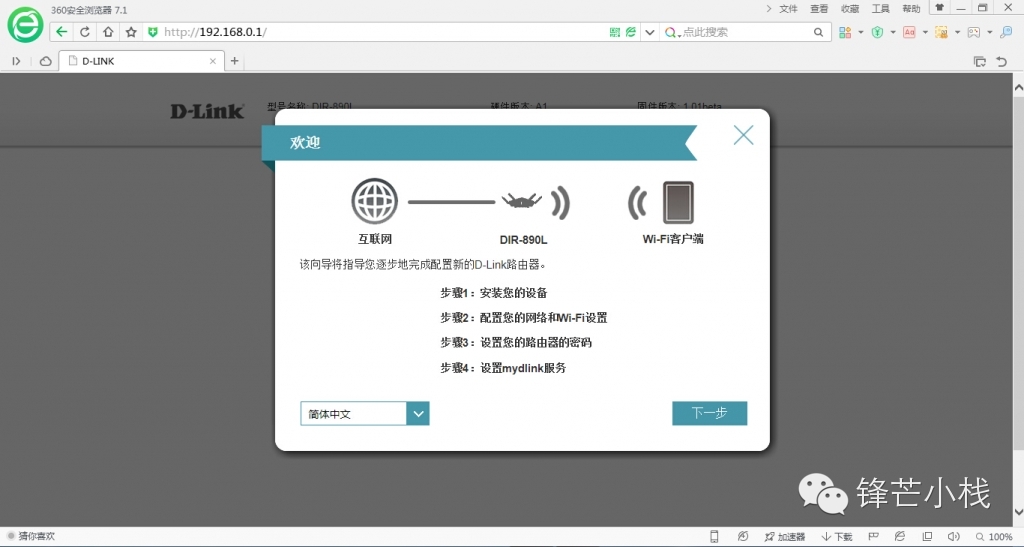Click the magnifier search submit icon
Viewport: 1024px width, 547px height.
(x=818, y=32)
